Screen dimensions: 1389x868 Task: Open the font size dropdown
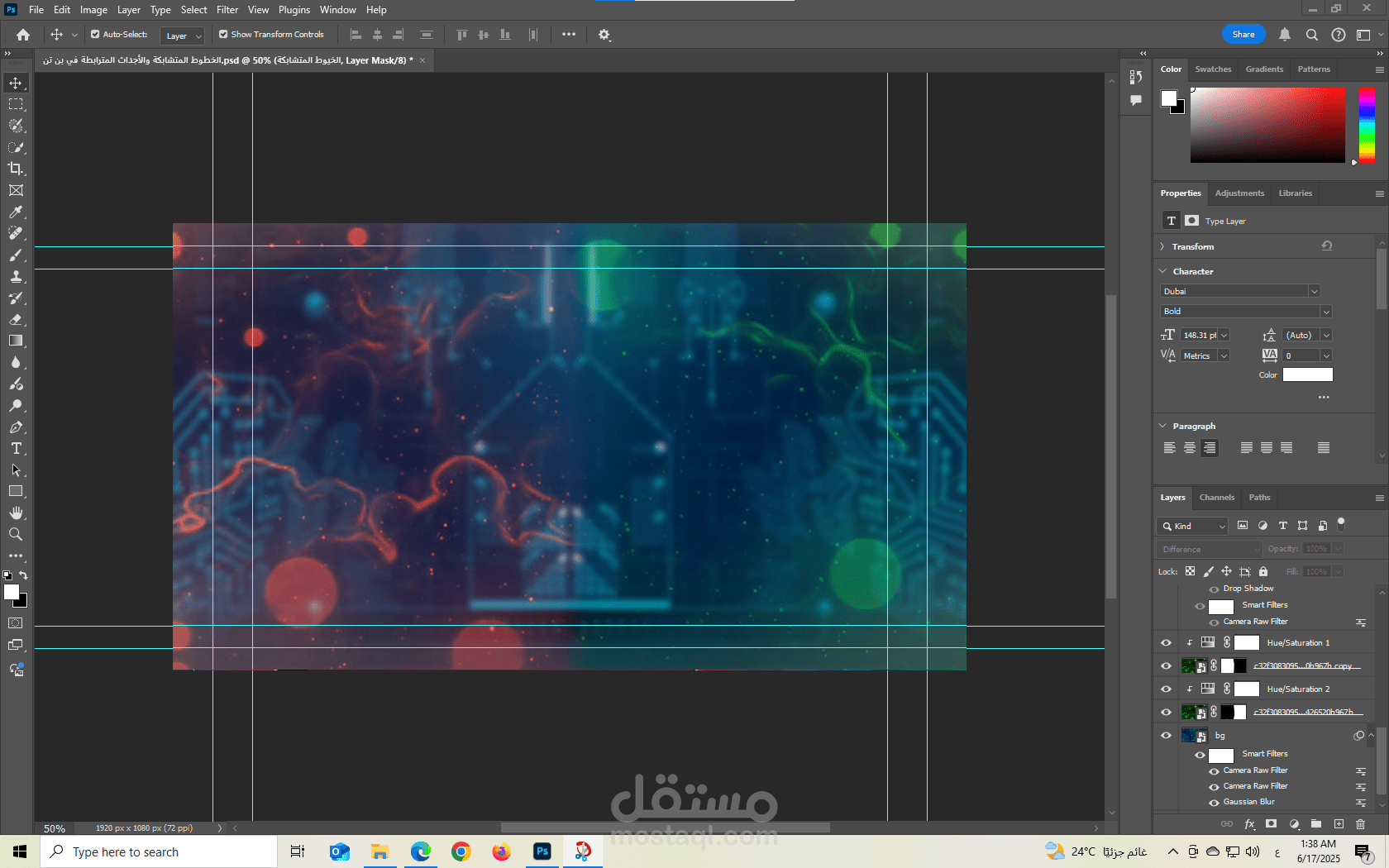1224,336
